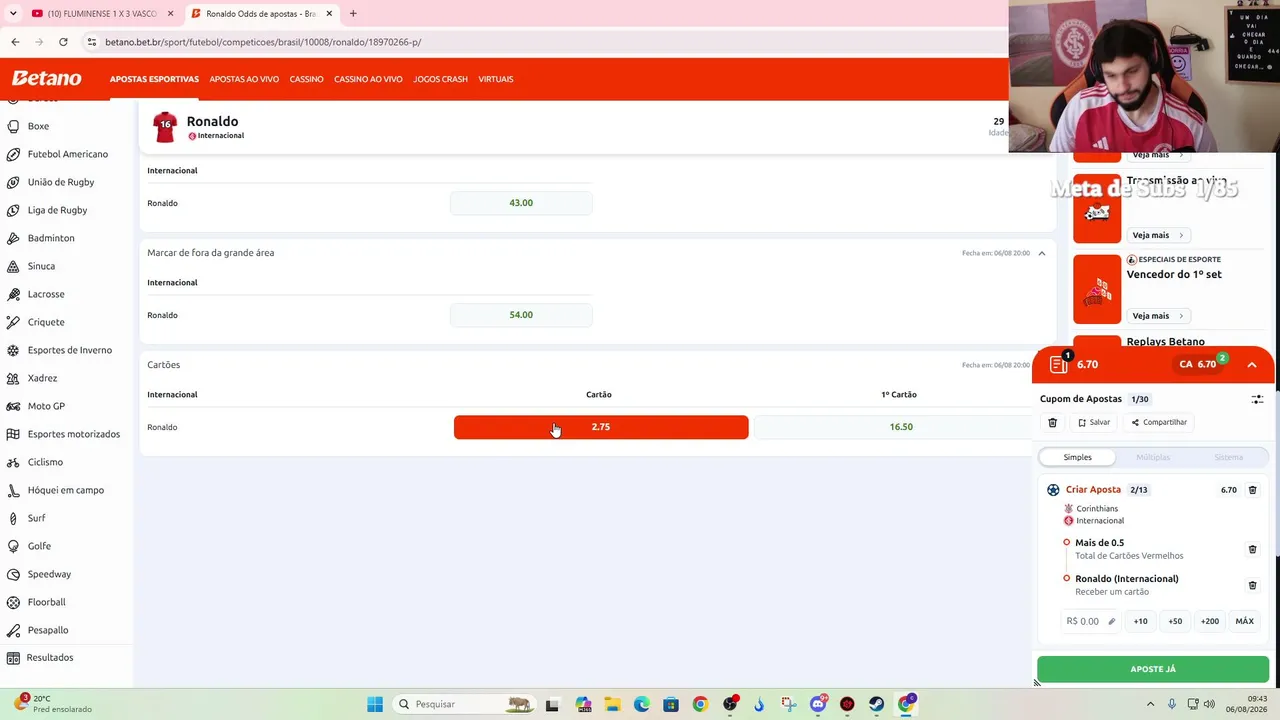Image resolution: width=1280 pixels, height=720 pixels.
Task: Set the stake to MÁX
Action: (1244, 621)
